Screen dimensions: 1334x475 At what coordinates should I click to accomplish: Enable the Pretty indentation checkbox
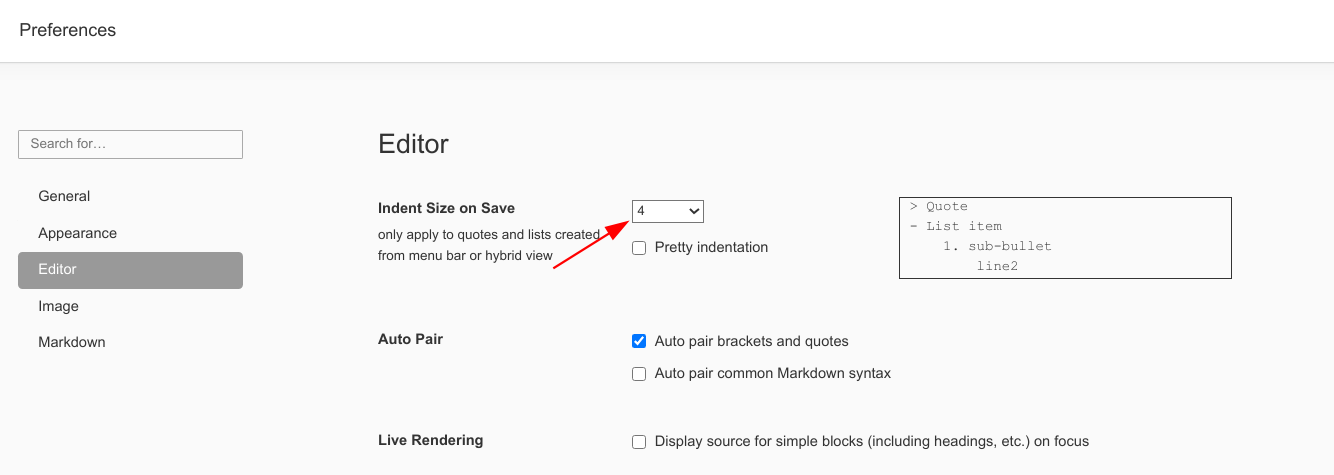pos(639,248)
